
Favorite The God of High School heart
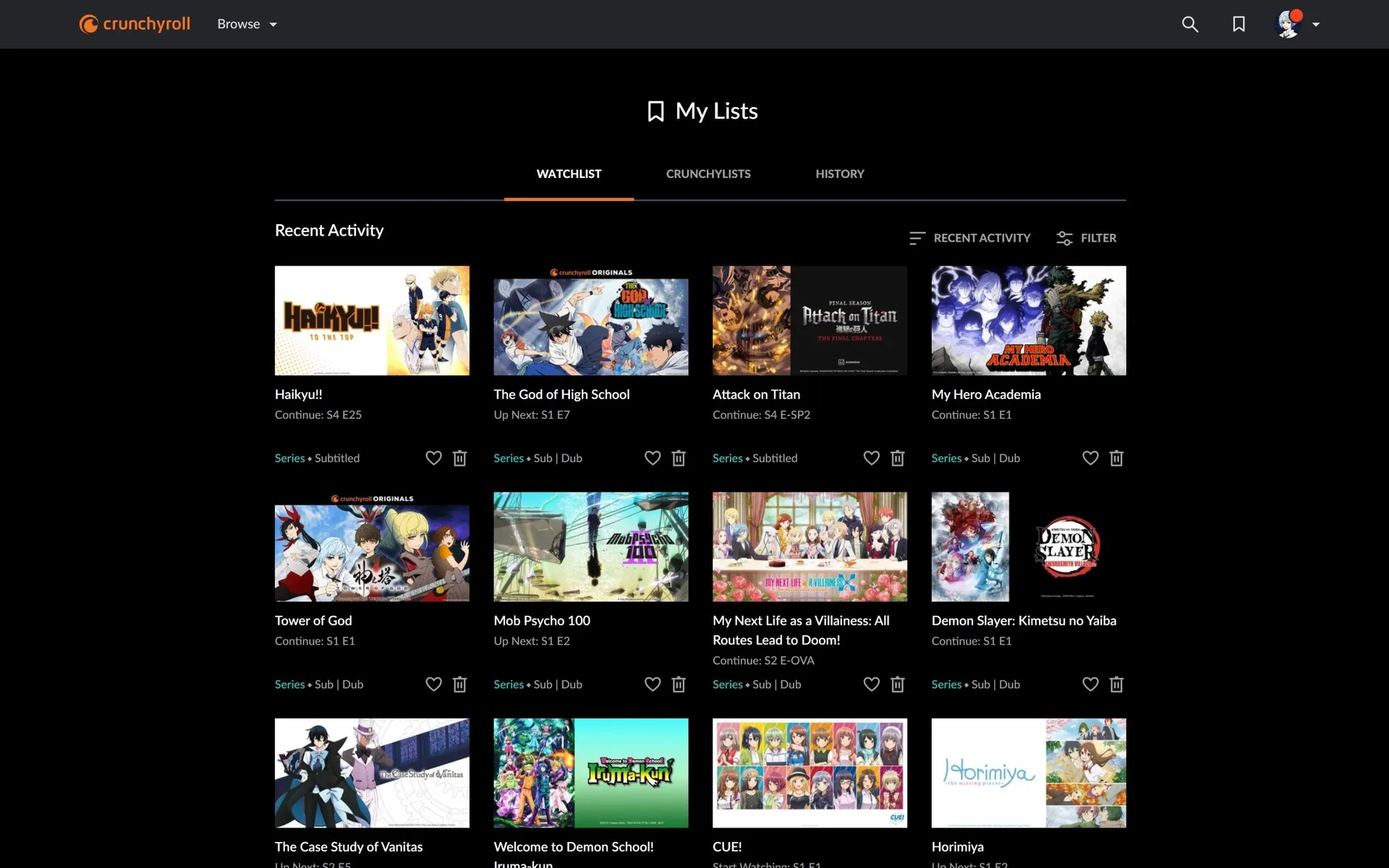(652, 458)
